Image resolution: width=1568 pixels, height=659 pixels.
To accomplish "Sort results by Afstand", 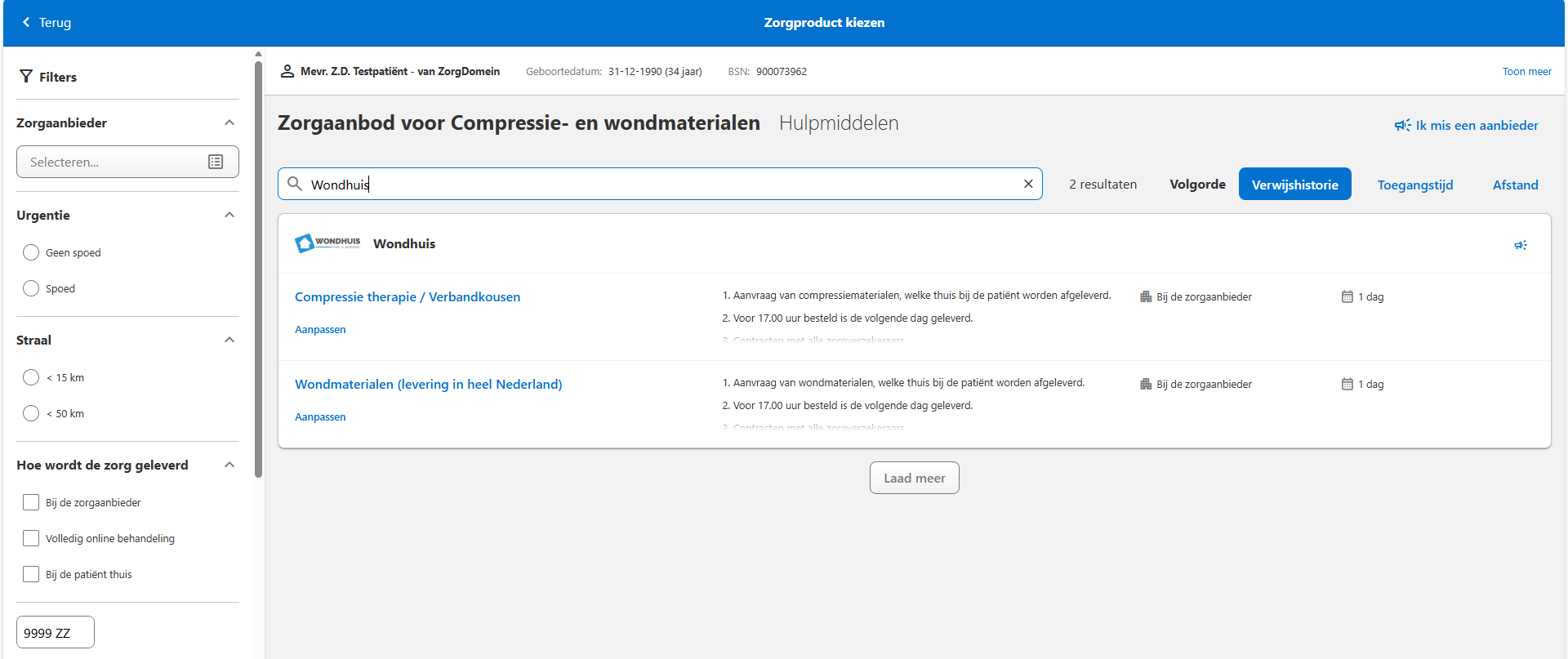I will 1515,185.
